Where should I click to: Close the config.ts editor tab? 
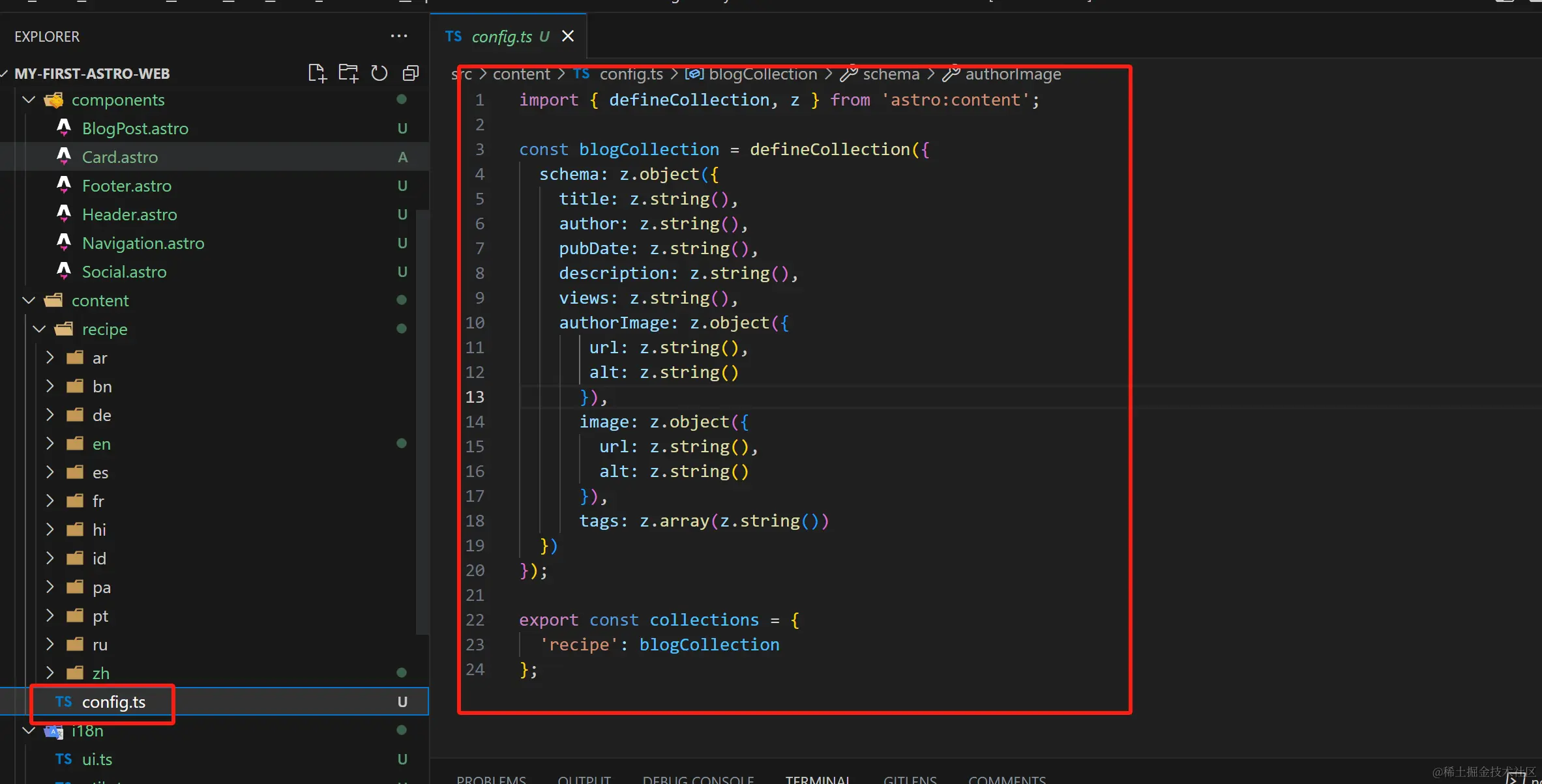[568, 36]
